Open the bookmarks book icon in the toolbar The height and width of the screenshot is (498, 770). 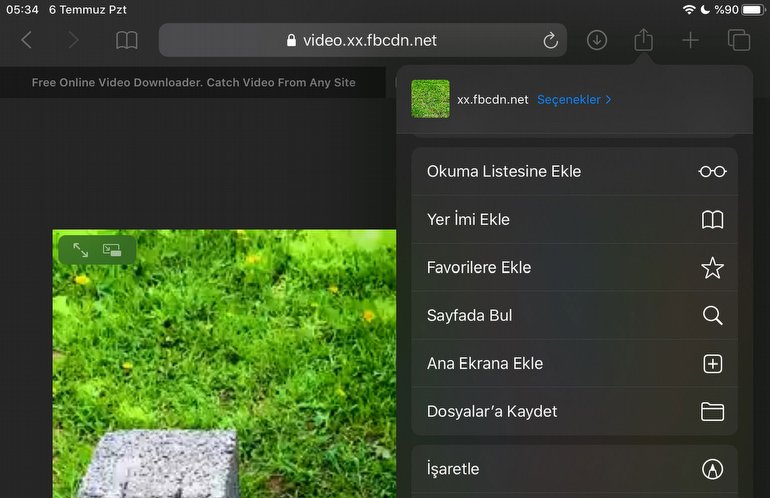126,40
